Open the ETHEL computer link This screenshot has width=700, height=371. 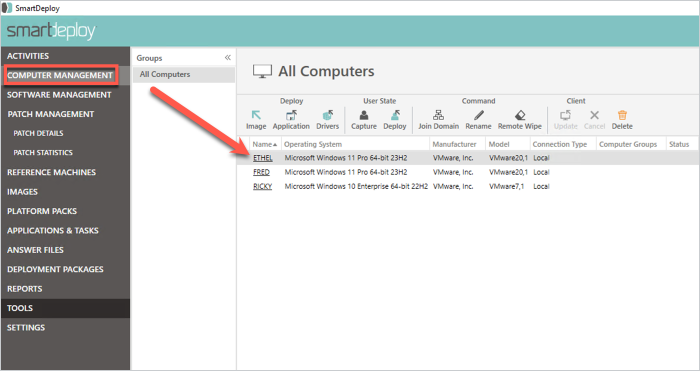pos(262,158)
